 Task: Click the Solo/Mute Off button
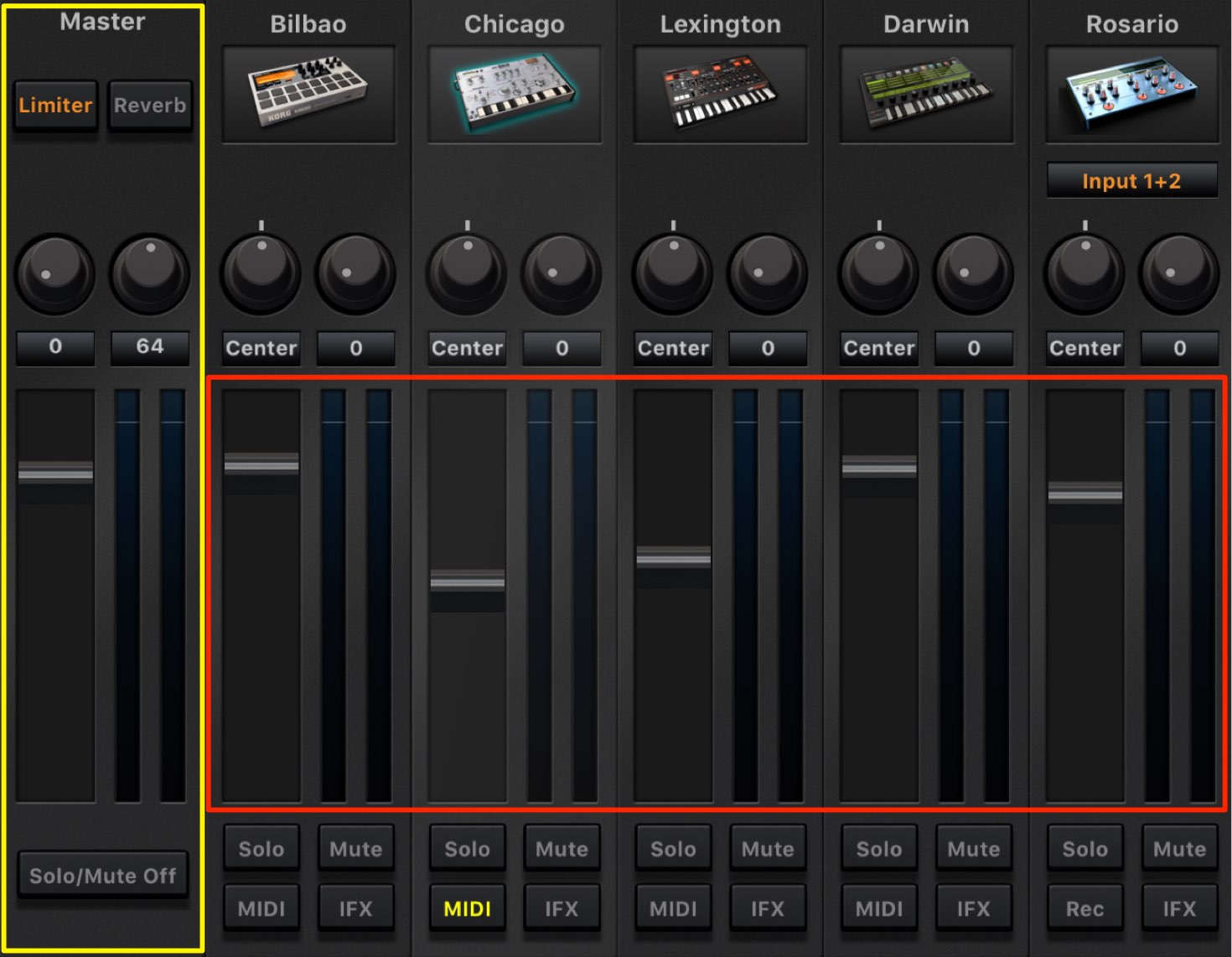tap(102, 876)
